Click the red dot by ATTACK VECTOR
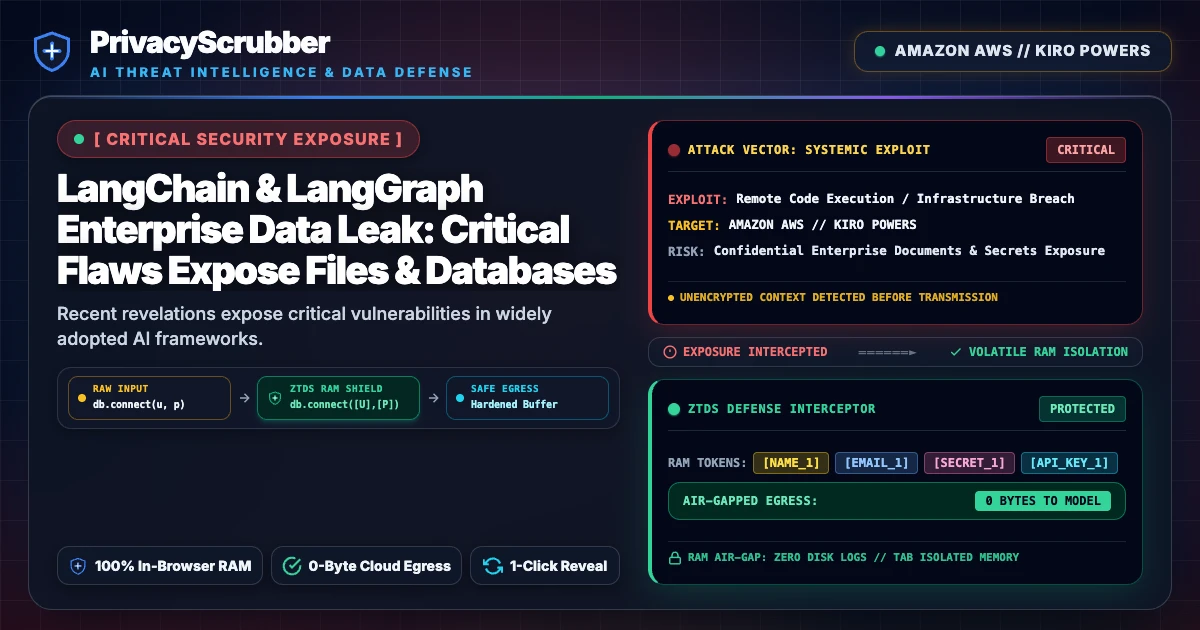The height and width of the screenshot is (630, 1200). [x=674, y=150]
